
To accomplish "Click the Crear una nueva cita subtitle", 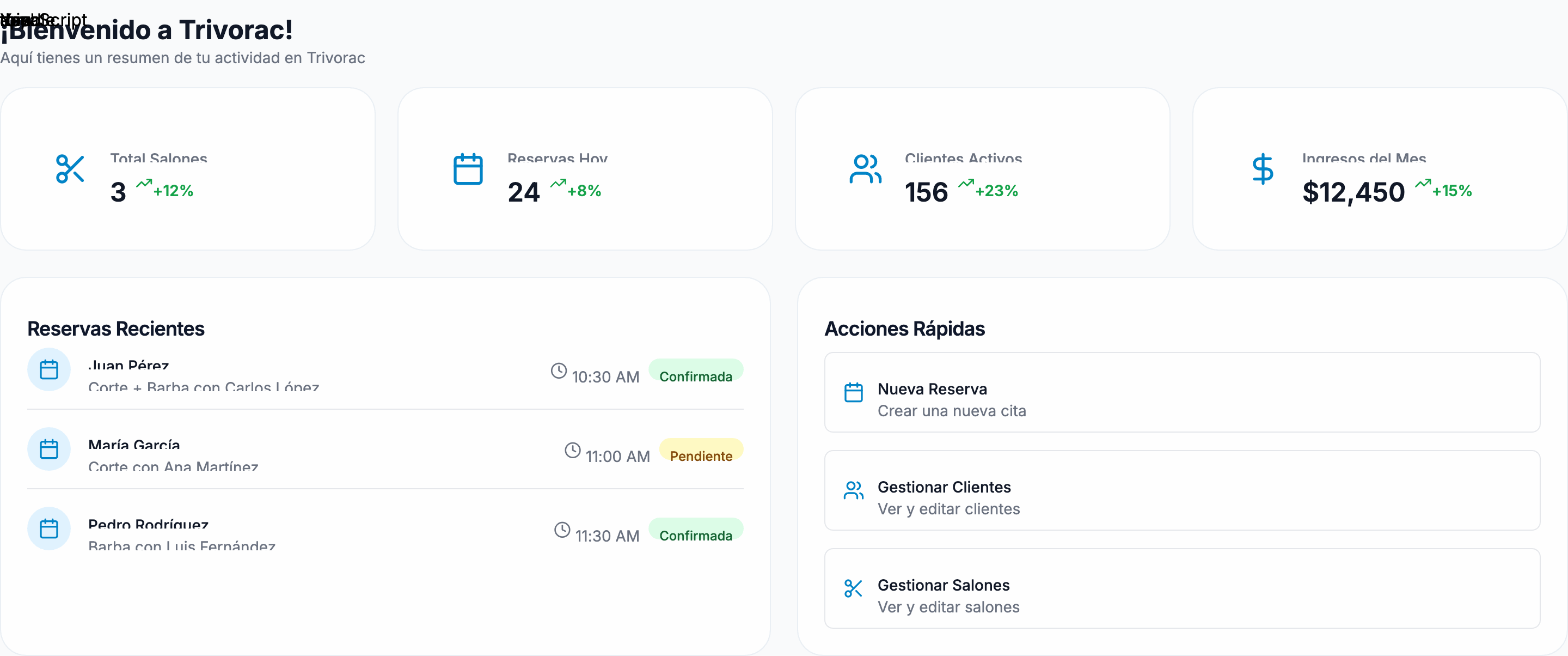I will [952, 411].
